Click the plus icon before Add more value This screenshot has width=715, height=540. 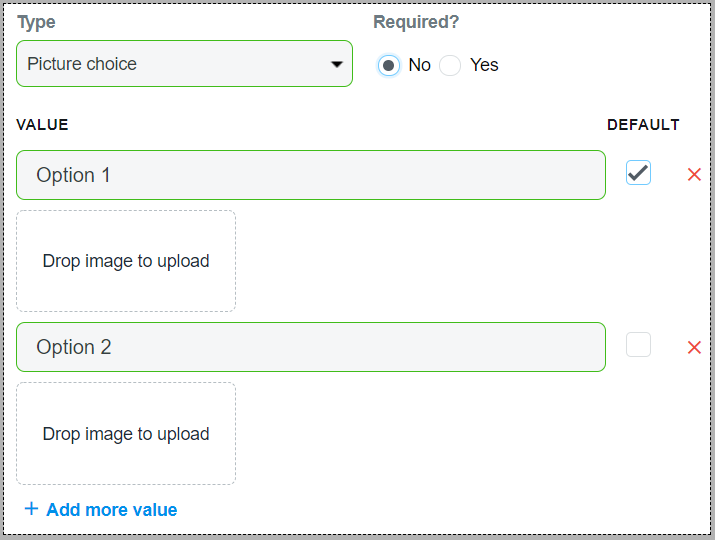tap(31, 509)
